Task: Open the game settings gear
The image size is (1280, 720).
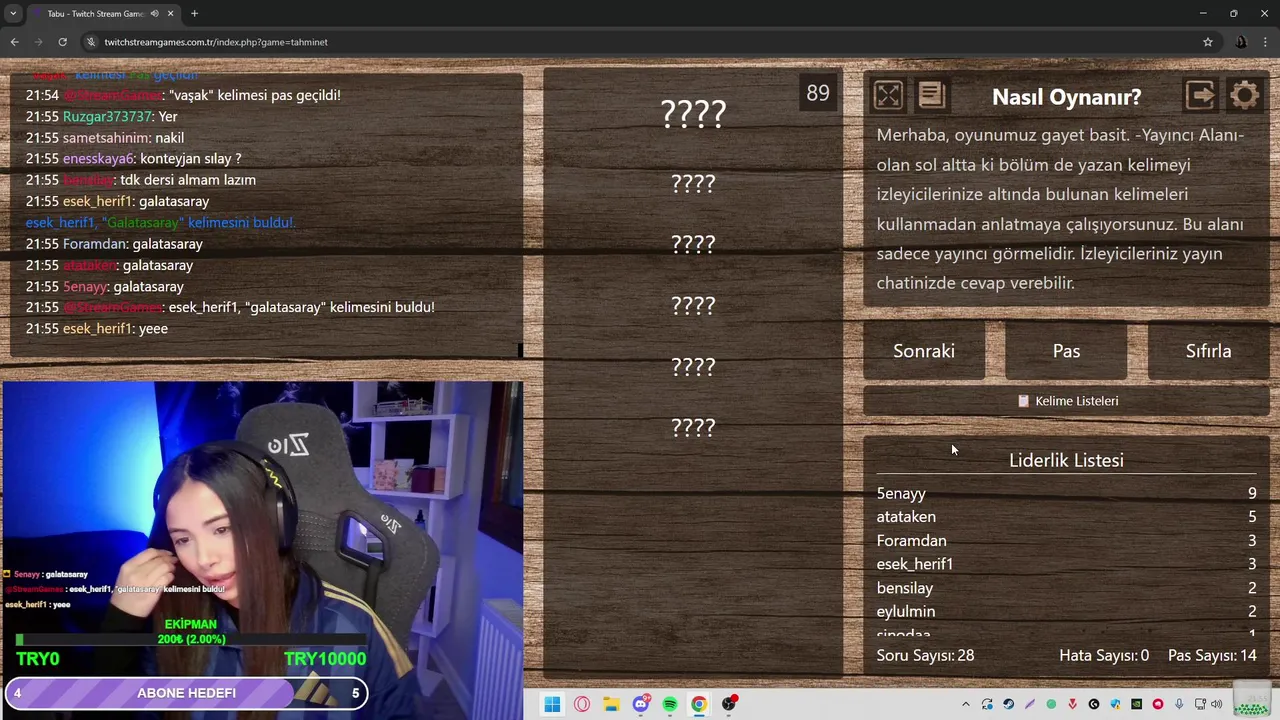Action: (x=1244, y=95)
